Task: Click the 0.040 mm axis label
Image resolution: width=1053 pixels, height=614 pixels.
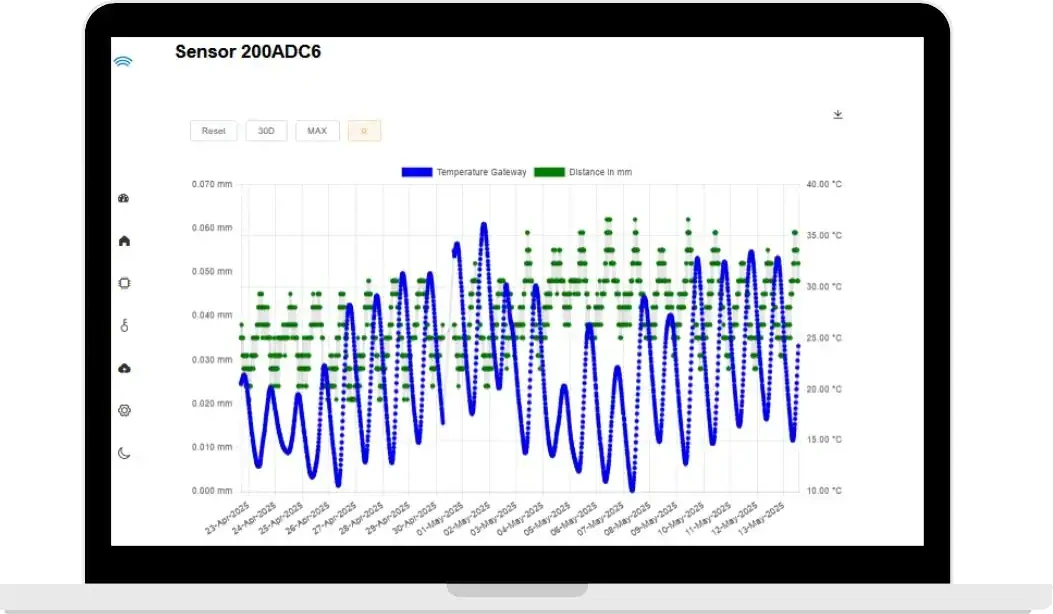Action: click(x=212, y=315)
